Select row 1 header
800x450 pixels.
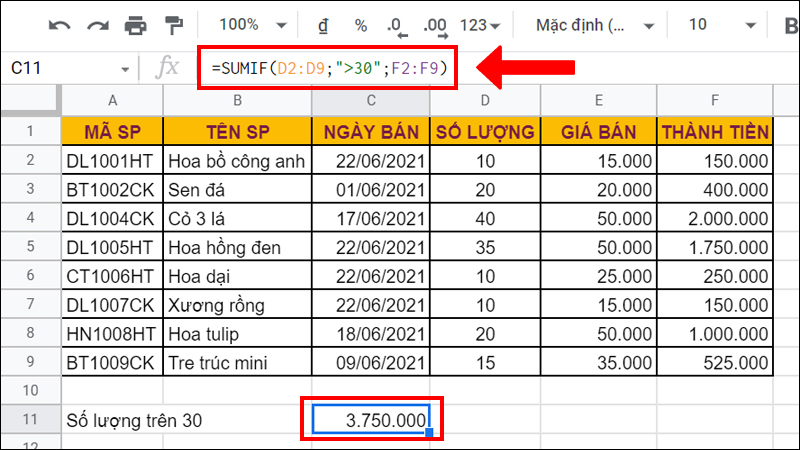pyautogui.click(x=31, y=131)
